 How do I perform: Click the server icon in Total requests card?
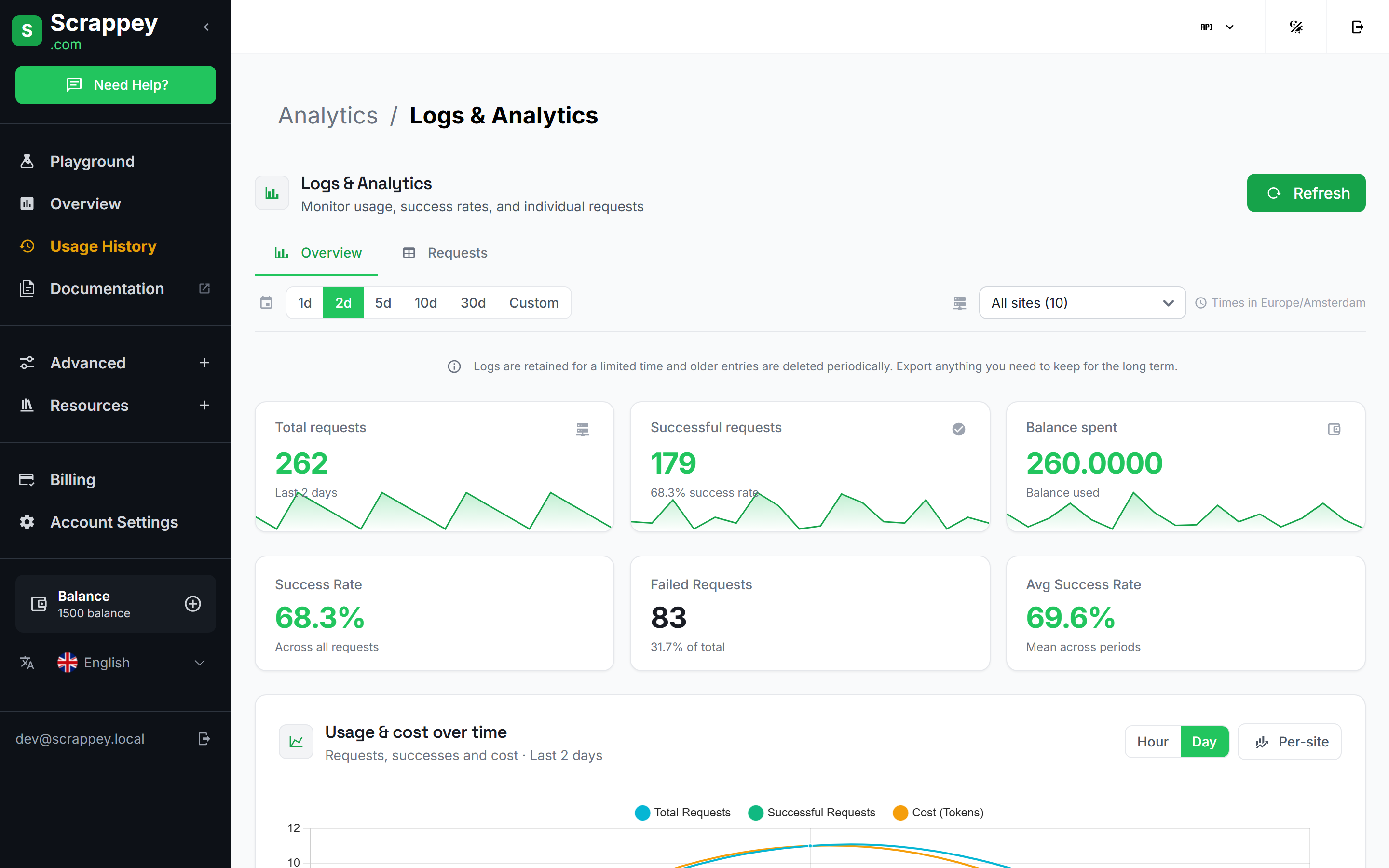[x=583, y=429]
